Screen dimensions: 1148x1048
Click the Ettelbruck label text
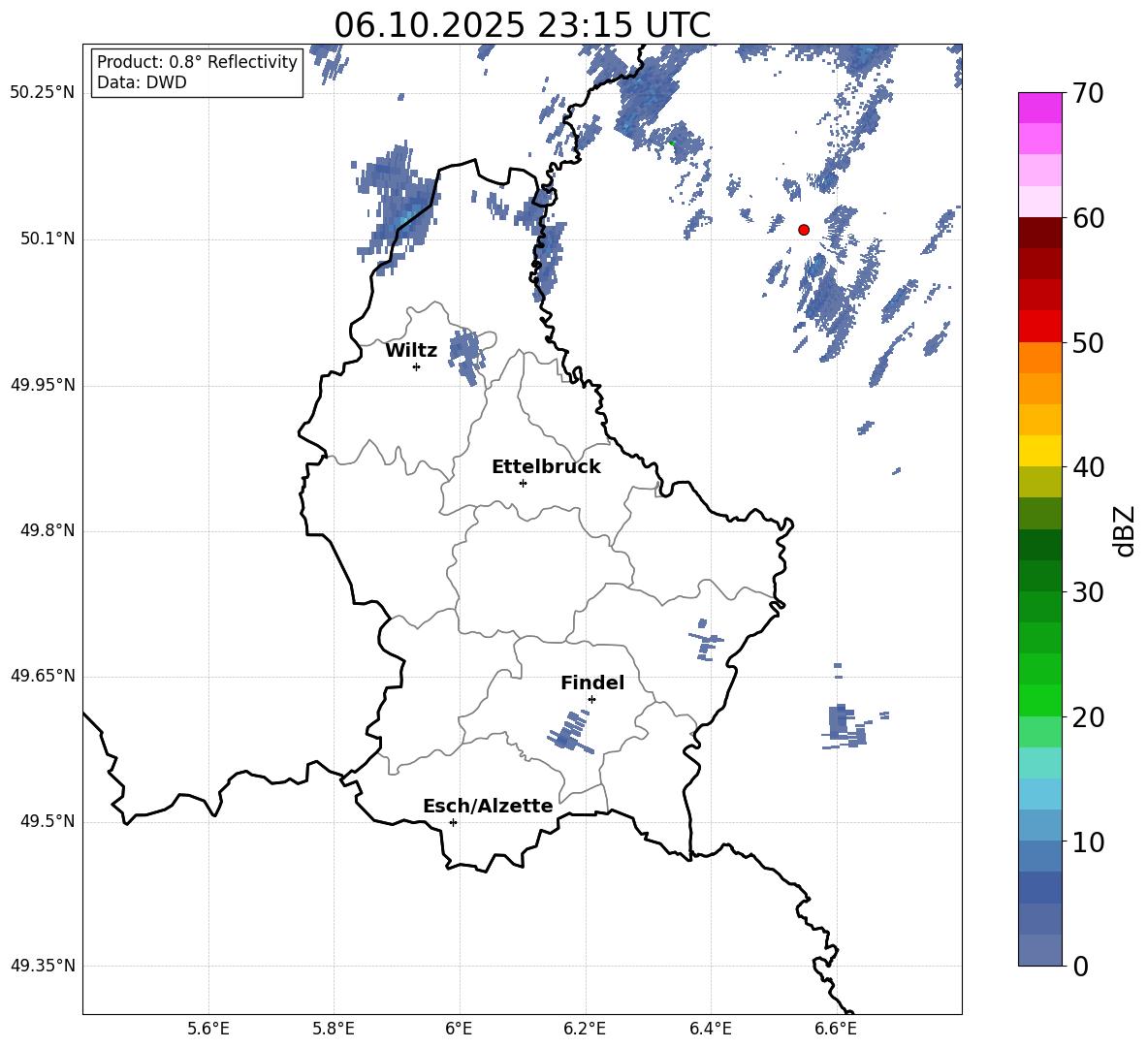[546, 467]
